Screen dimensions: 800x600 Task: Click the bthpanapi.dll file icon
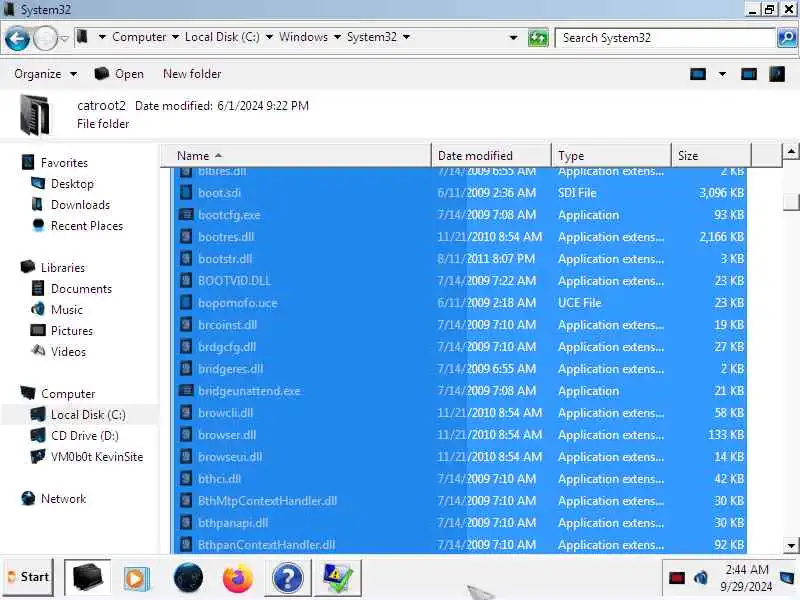pos(186,522)
